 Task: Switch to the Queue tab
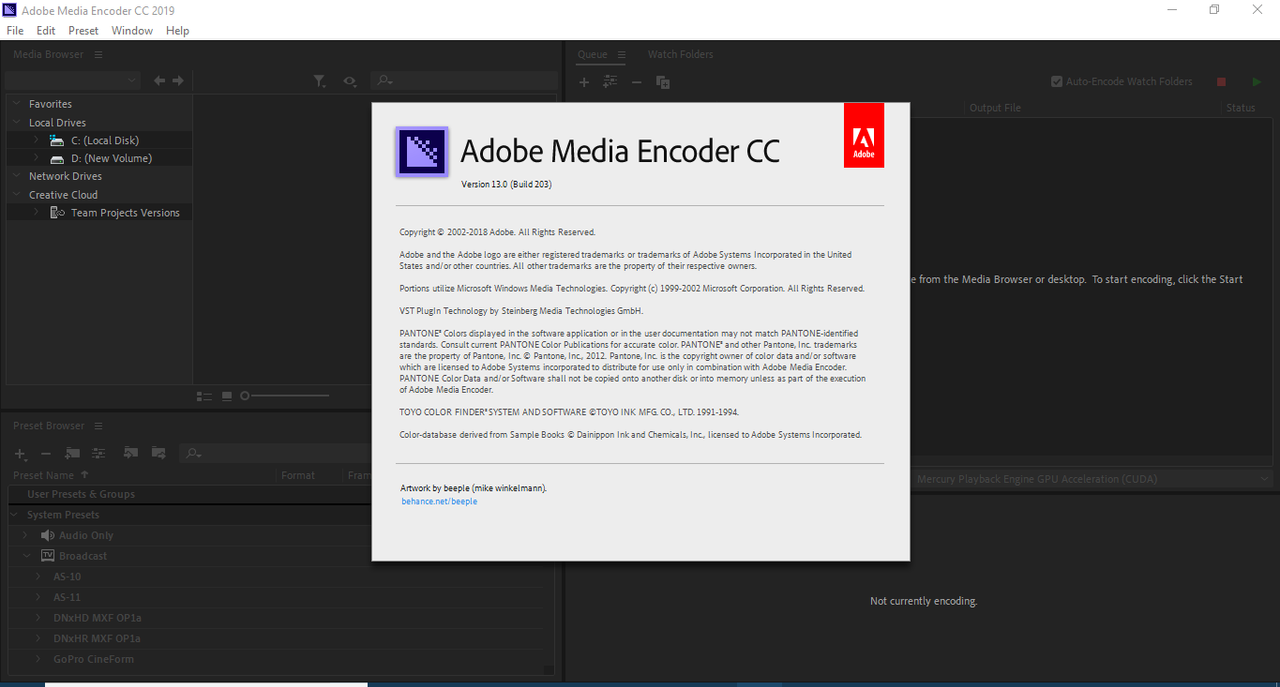point(592,54)
